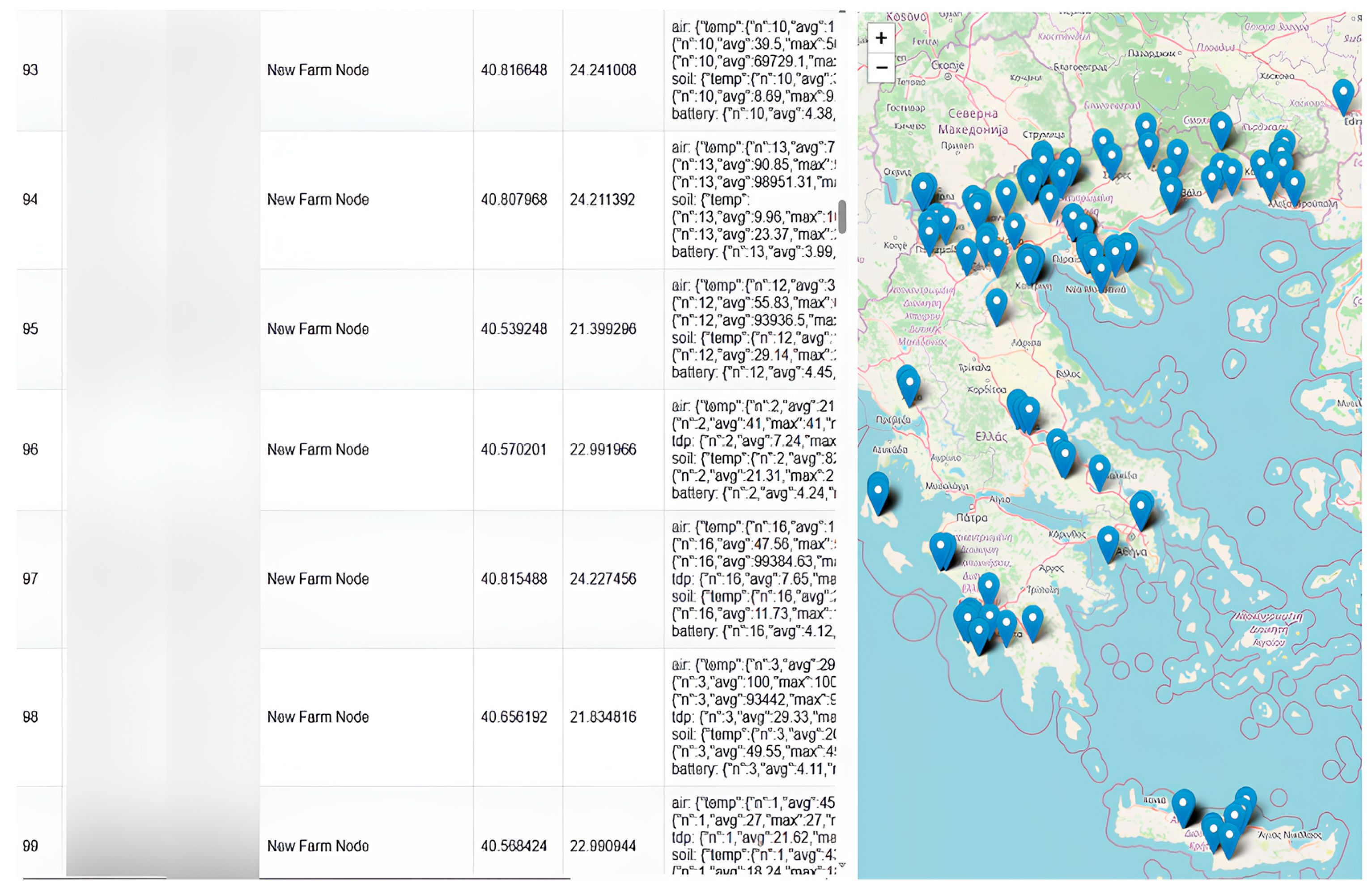Click New Farm Node name in row 96
Image resolution: width=1372 pixels, height=892 pixels.
pos(318,450)
